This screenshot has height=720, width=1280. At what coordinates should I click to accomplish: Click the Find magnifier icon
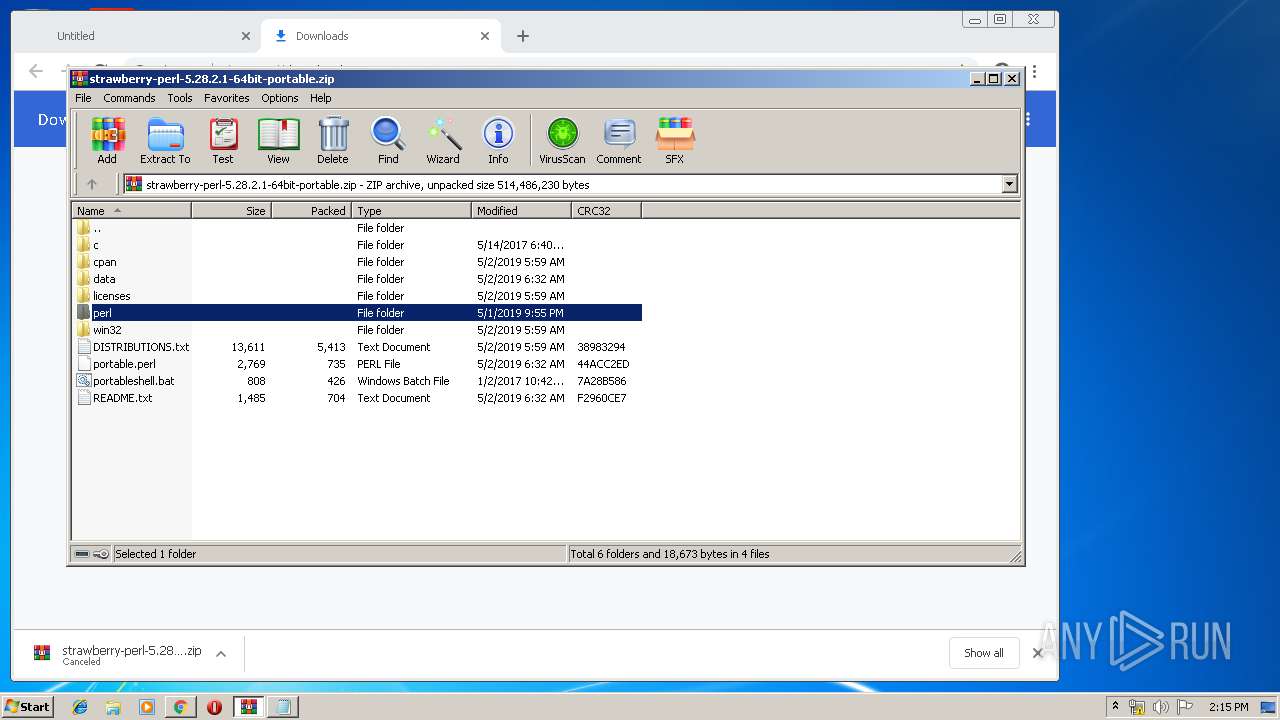pos(388,140)
